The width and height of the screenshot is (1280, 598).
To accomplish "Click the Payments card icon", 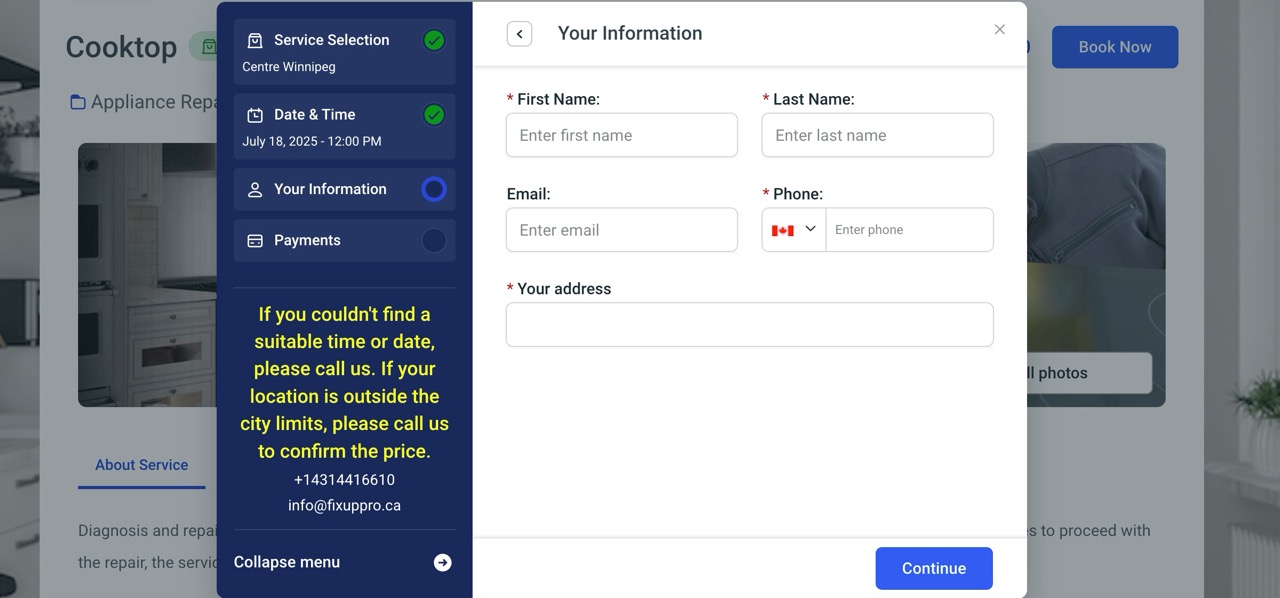I will point(255,241).
